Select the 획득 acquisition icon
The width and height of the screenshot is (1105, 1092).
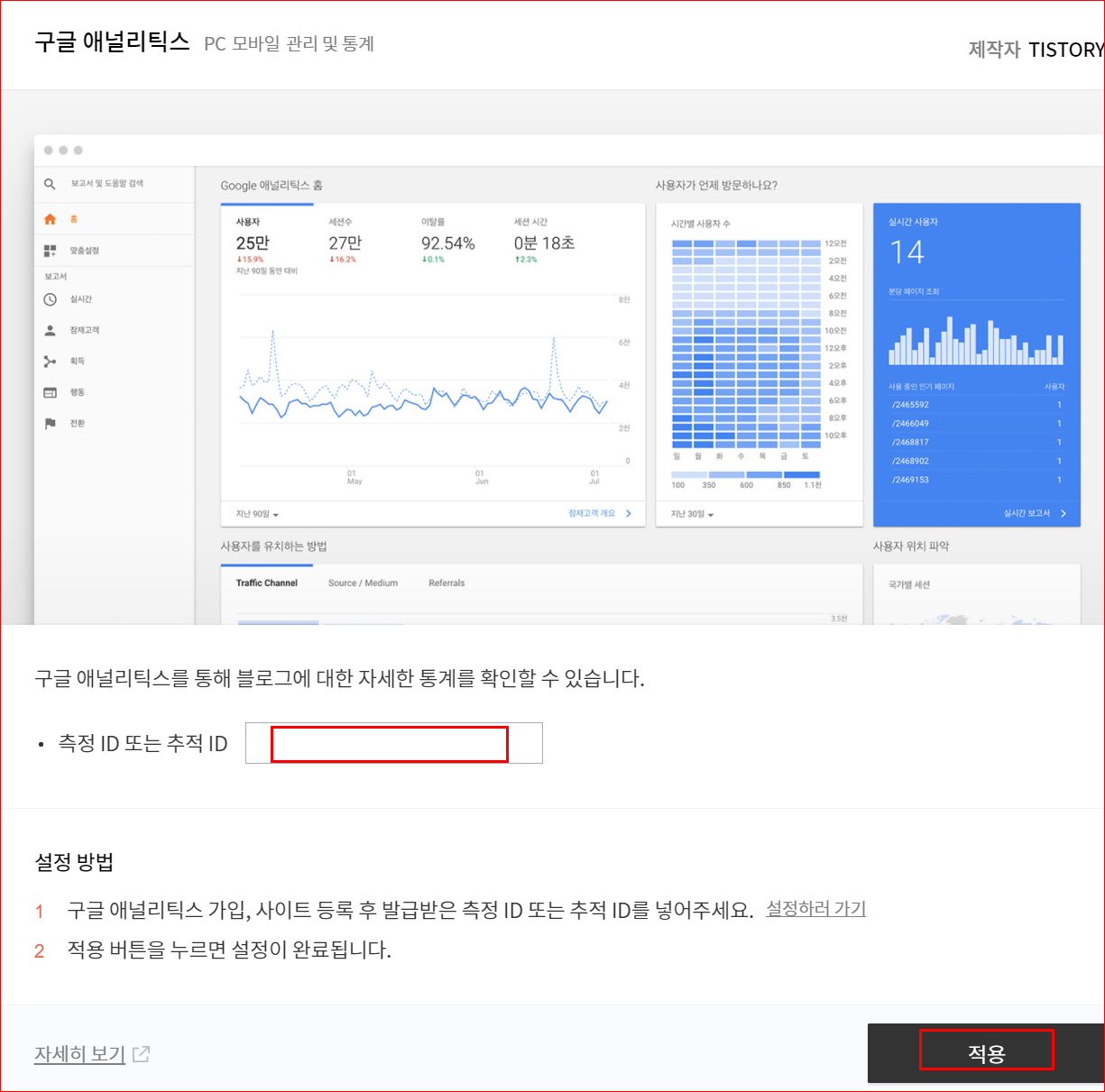click(x=51, y=361)
